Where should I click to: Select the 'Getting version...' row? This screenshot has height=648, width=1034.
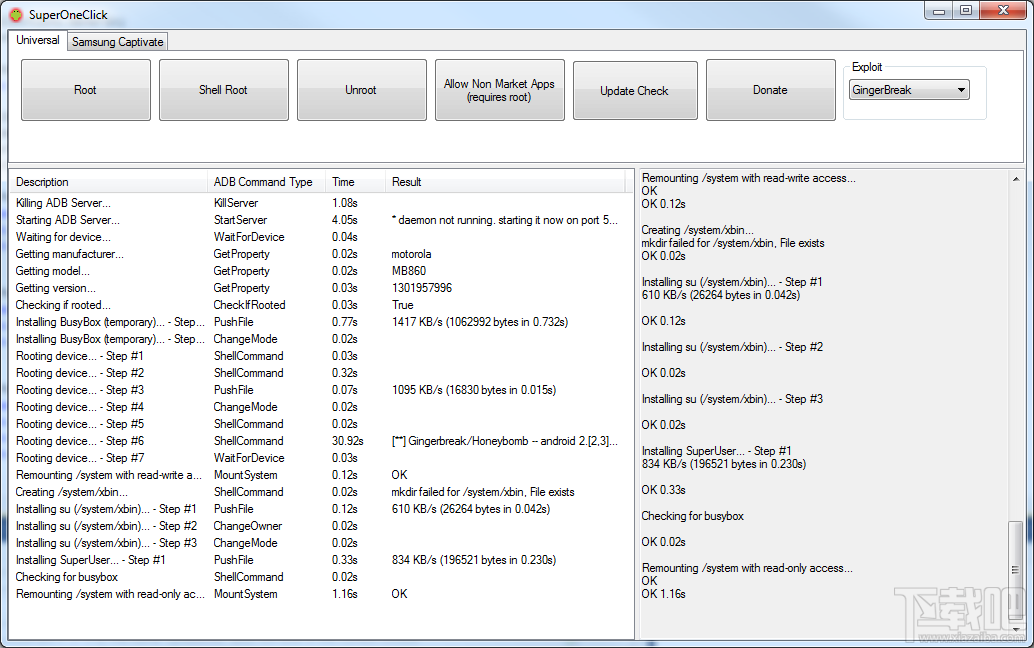click(x=319, y=288)
